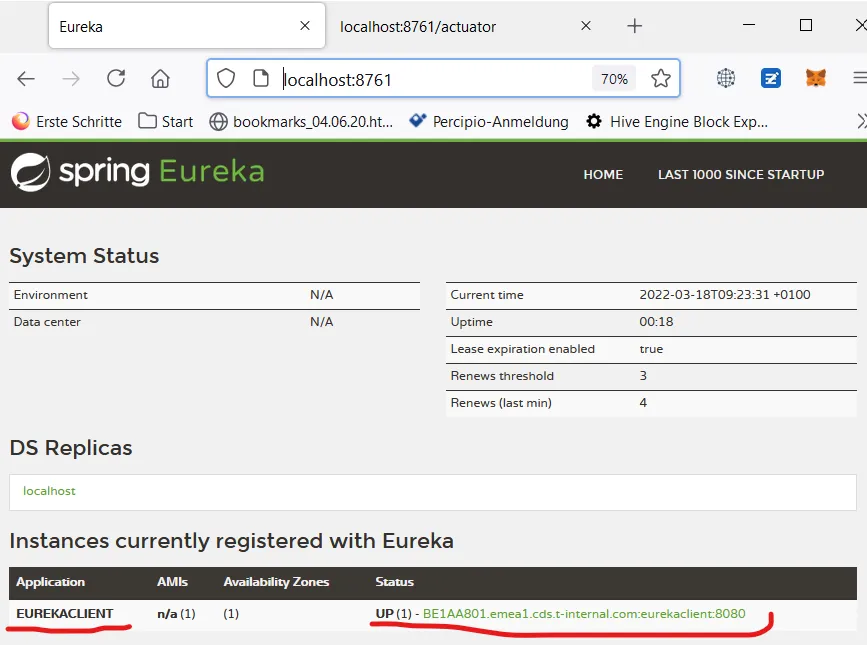This screenshot has height=645, width=867.
Task: Reset the 70% zoom level badge
Action: [x=614, y=79]
